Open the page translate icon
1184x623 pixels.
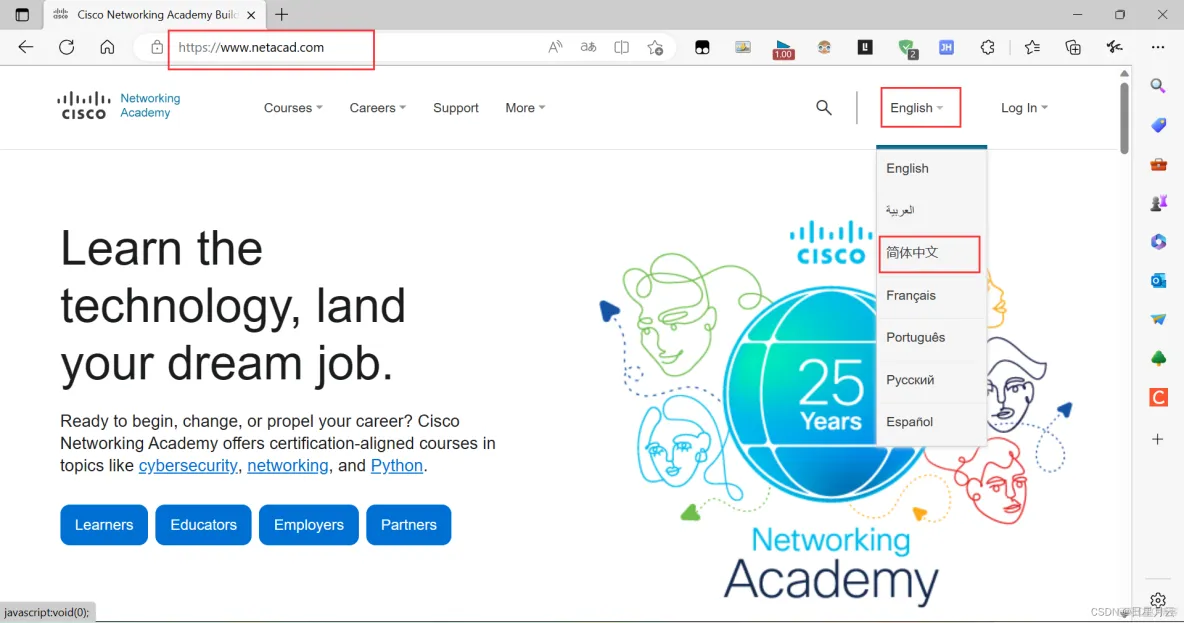pos(588,47)
